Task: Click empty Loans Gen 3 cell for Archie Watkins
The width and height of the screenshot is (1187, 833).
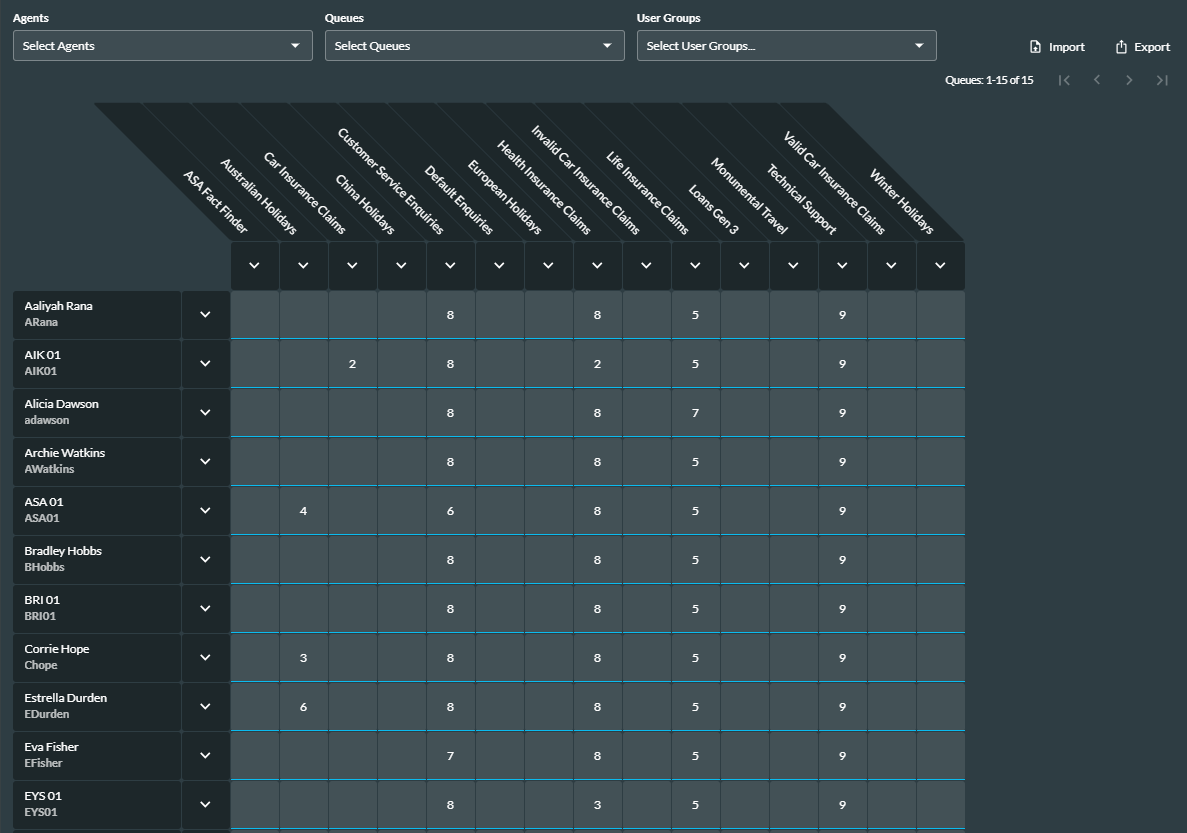Action: pos(744,462)
